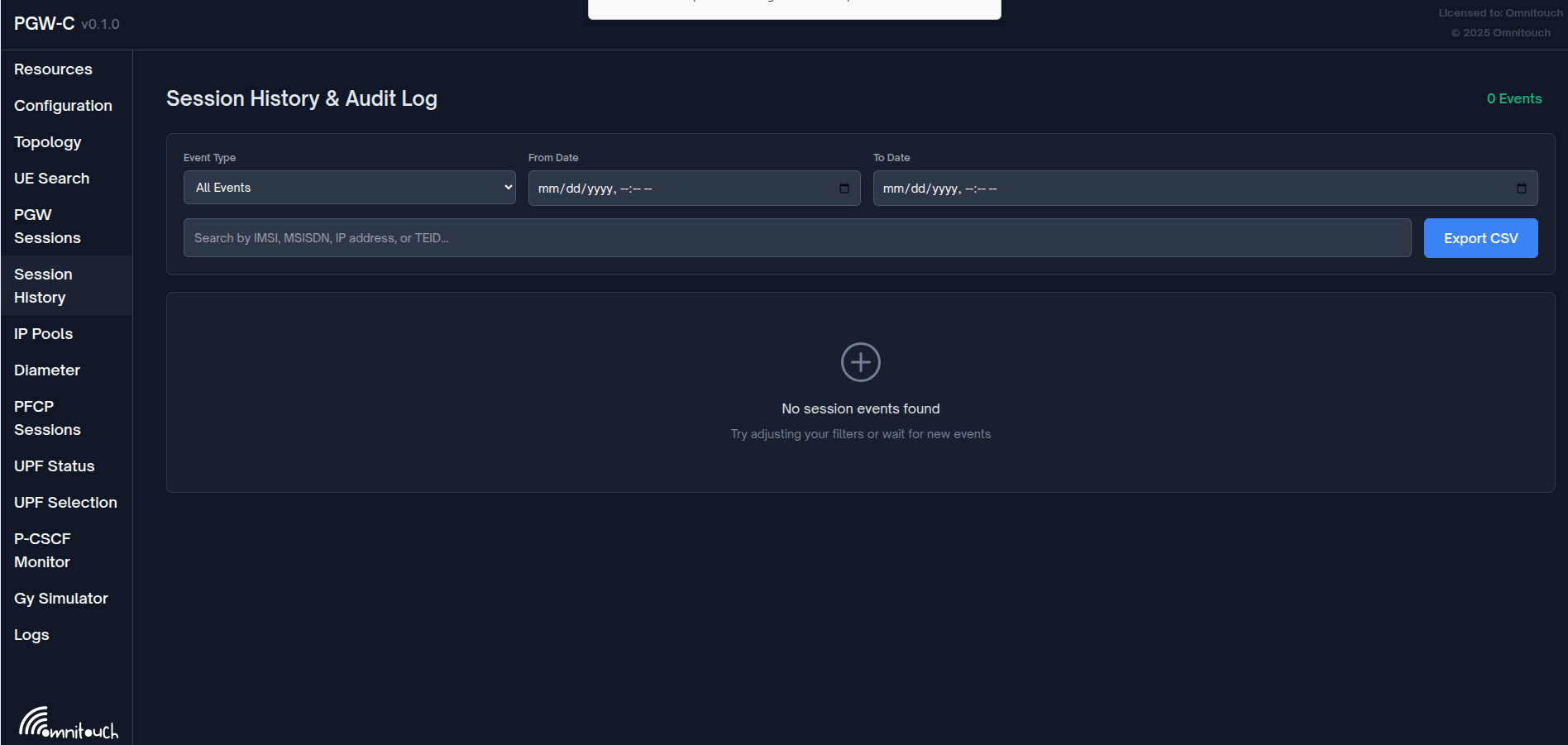This screenshot has width=1568, height=745.
Task: Navigate to the Topology view
Action: [x=48, y=142]
